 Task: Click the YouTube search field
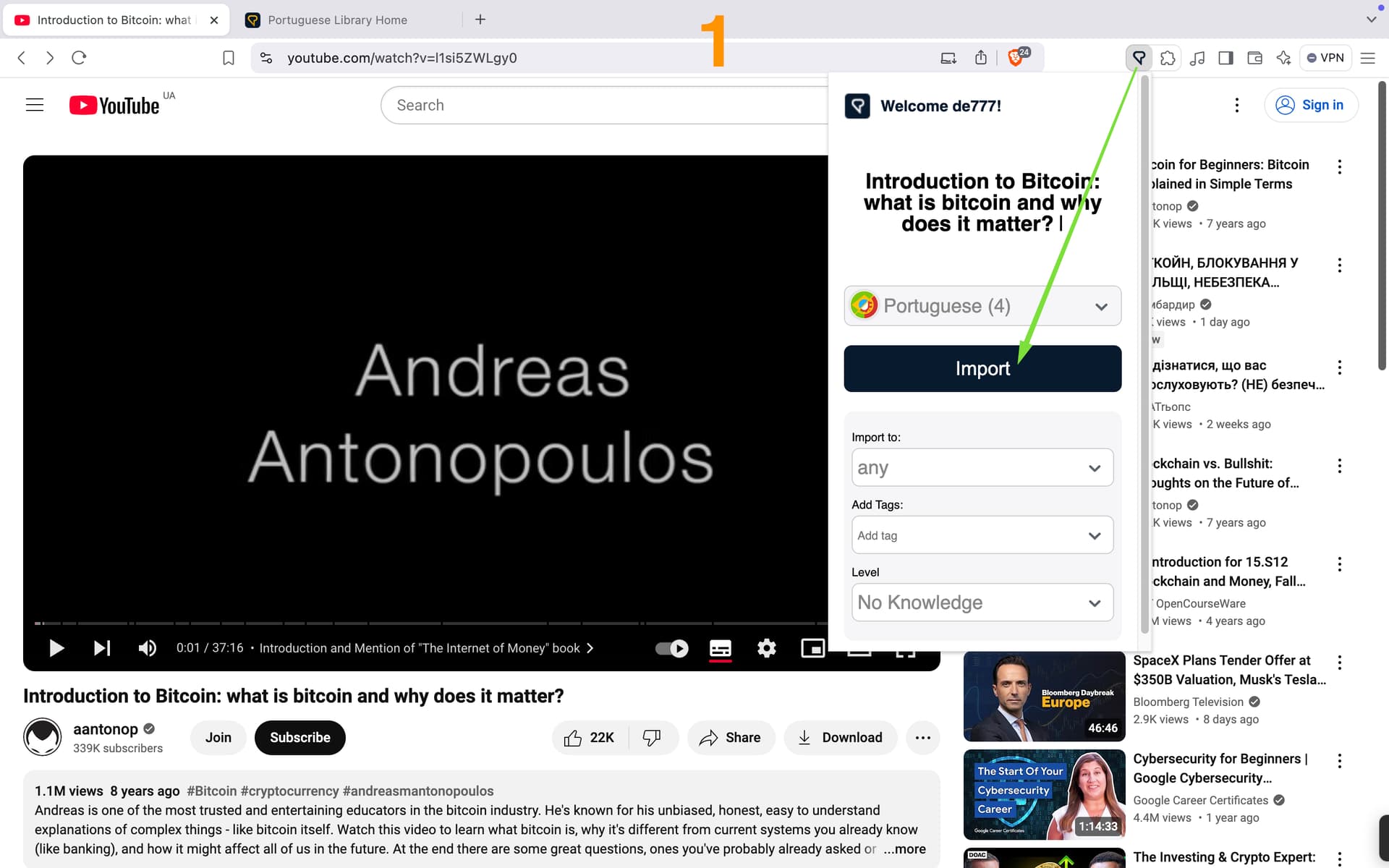[604, 106]
